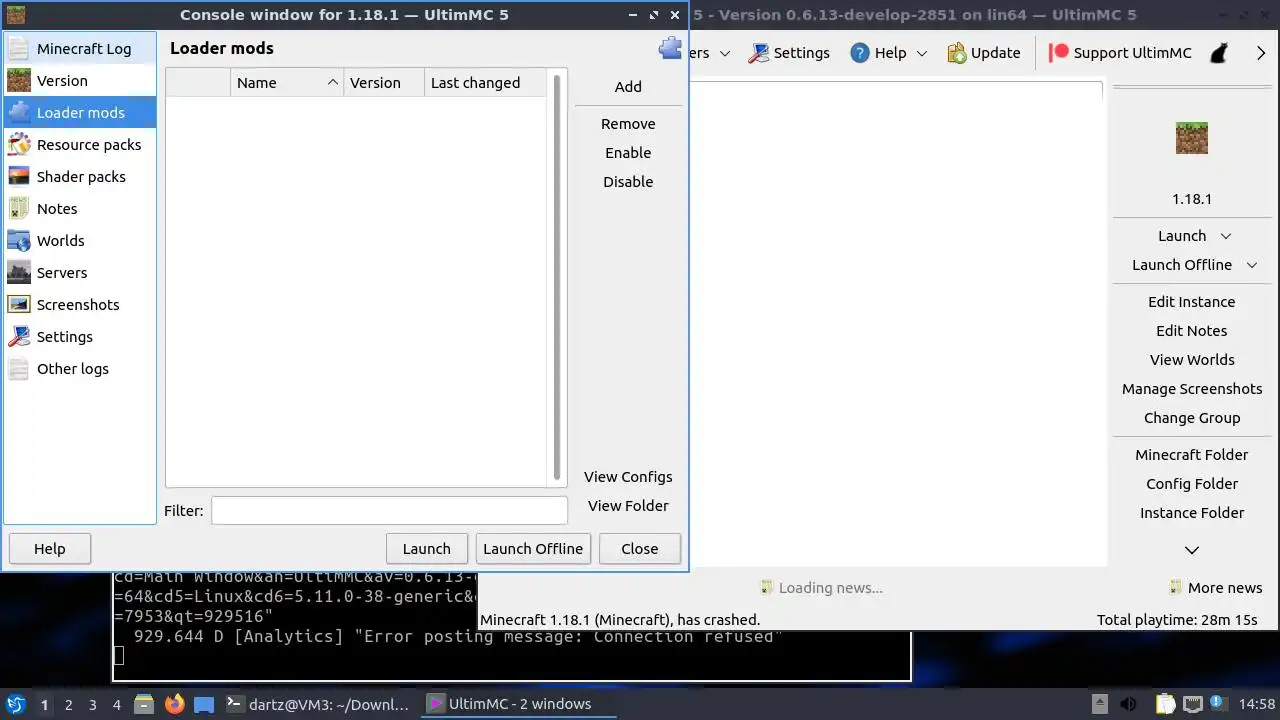
Task: Click the mods list vertical scrollbar
Action: (x=557, y=277)
